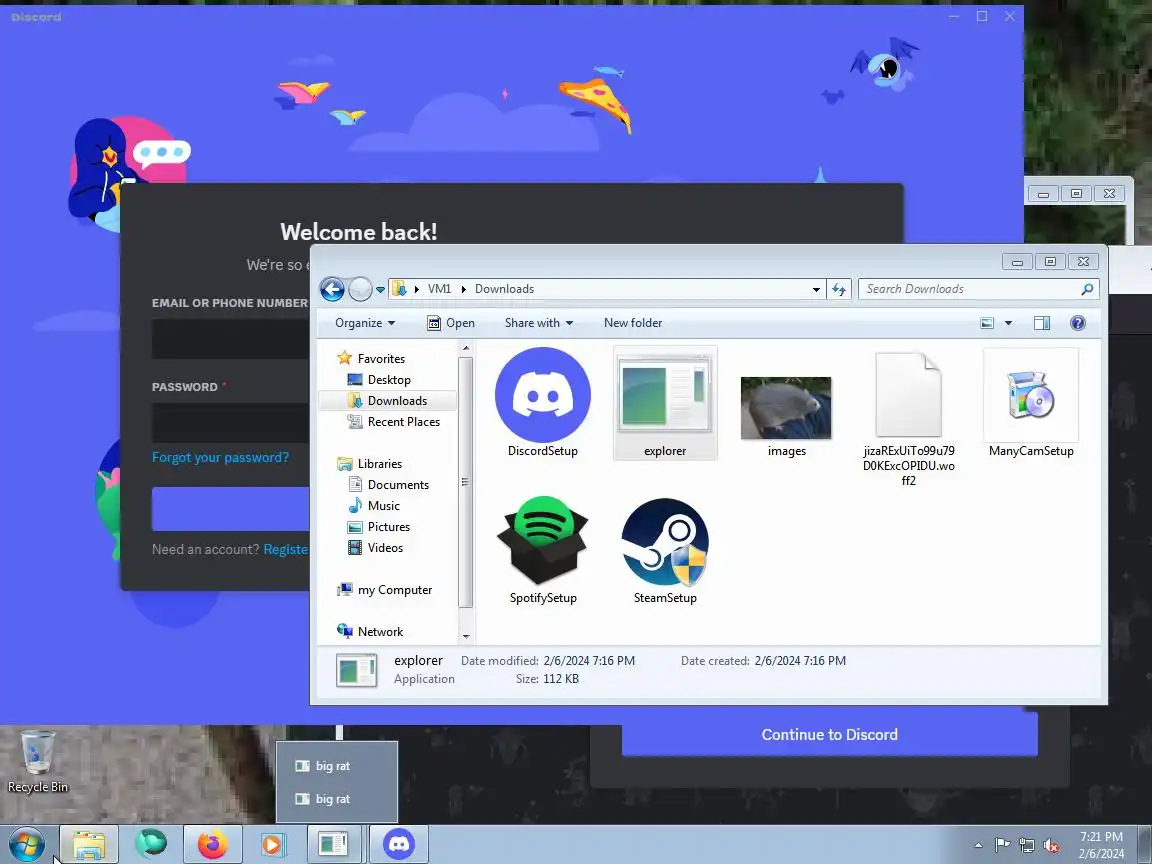This screenshot has width=1152, height=864.
Task: Open the SteamSetup installer icon
Action: 665,542
